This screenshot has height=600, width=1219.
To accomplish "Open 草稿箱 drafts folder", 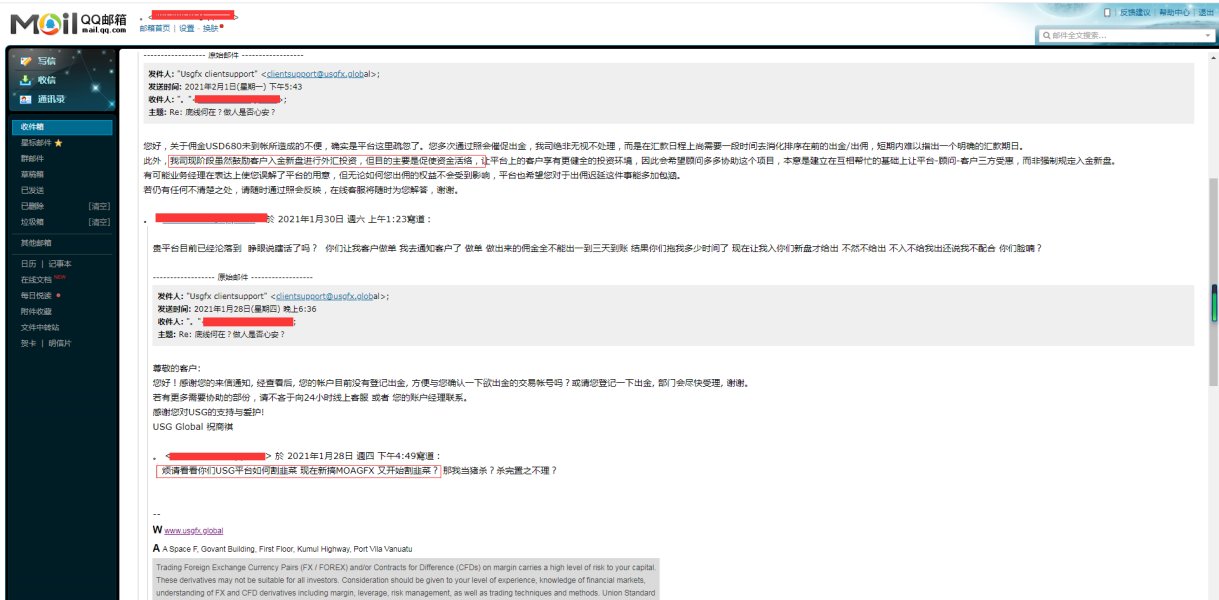I will coord(33,174).
